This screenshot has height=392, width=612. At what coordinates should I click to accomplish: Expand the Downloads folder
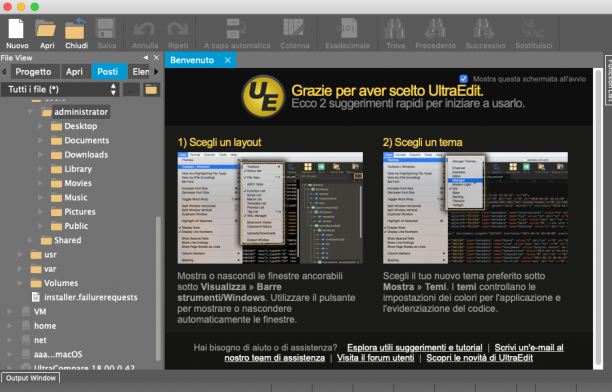point(40,155)
